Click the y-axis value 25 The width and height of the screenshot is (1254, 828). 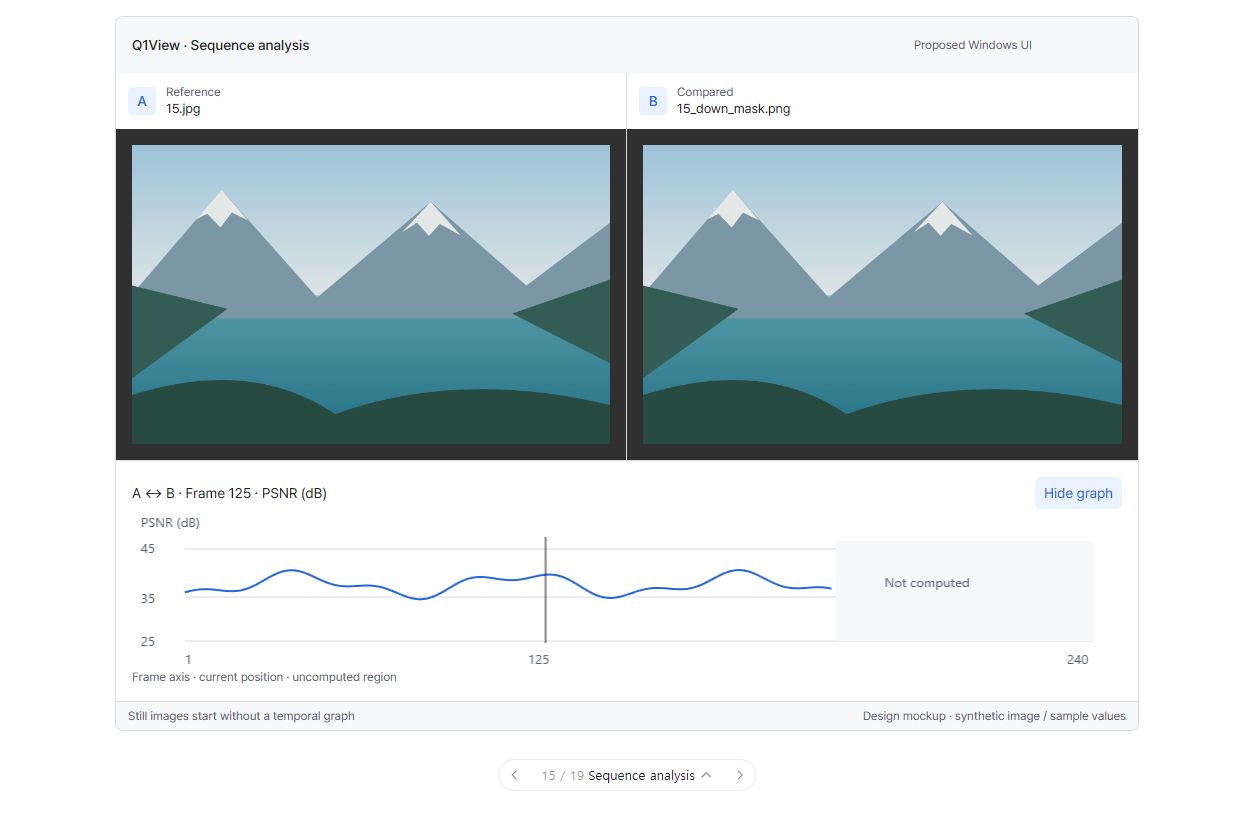pos(148,642)
